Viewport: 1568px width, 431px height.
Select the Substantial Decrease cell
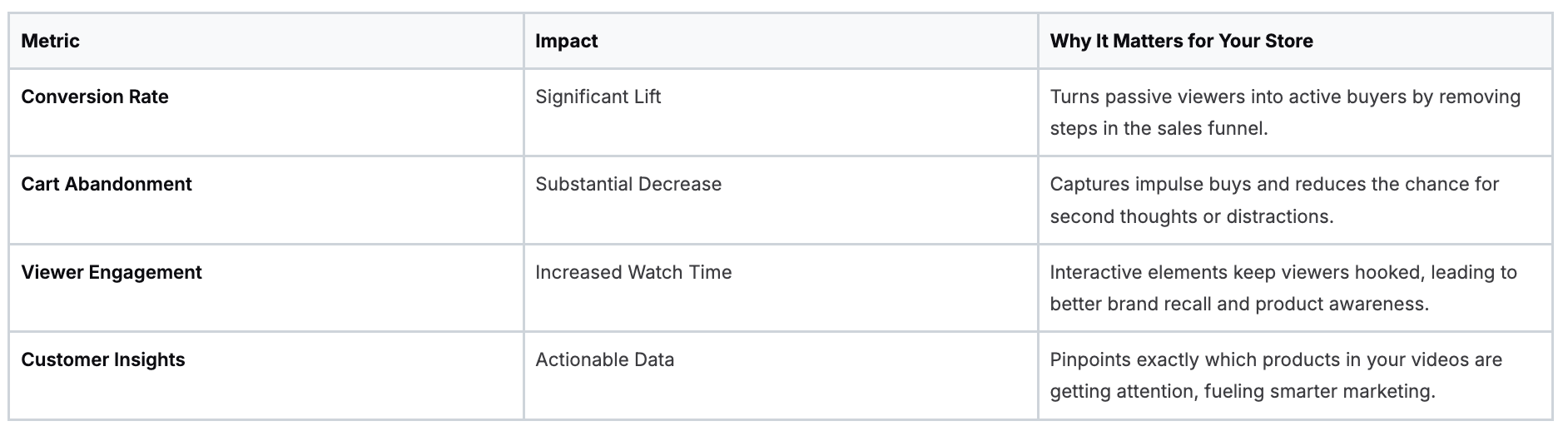(x=628, y=184)
